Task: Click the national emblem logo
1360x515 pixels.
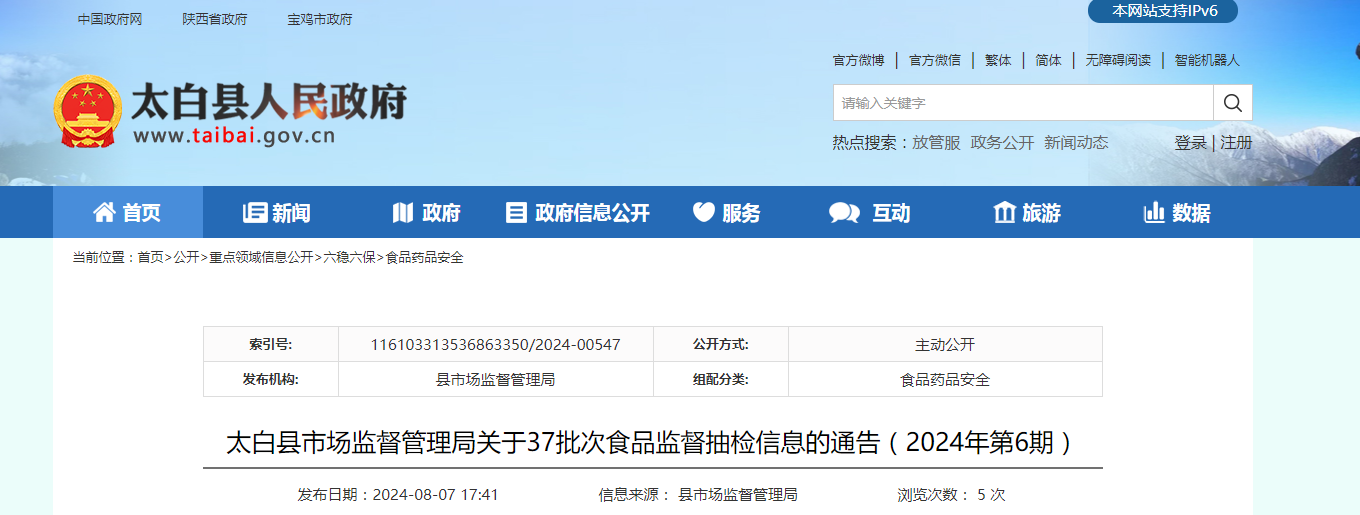Action: (x=85, y=111)
